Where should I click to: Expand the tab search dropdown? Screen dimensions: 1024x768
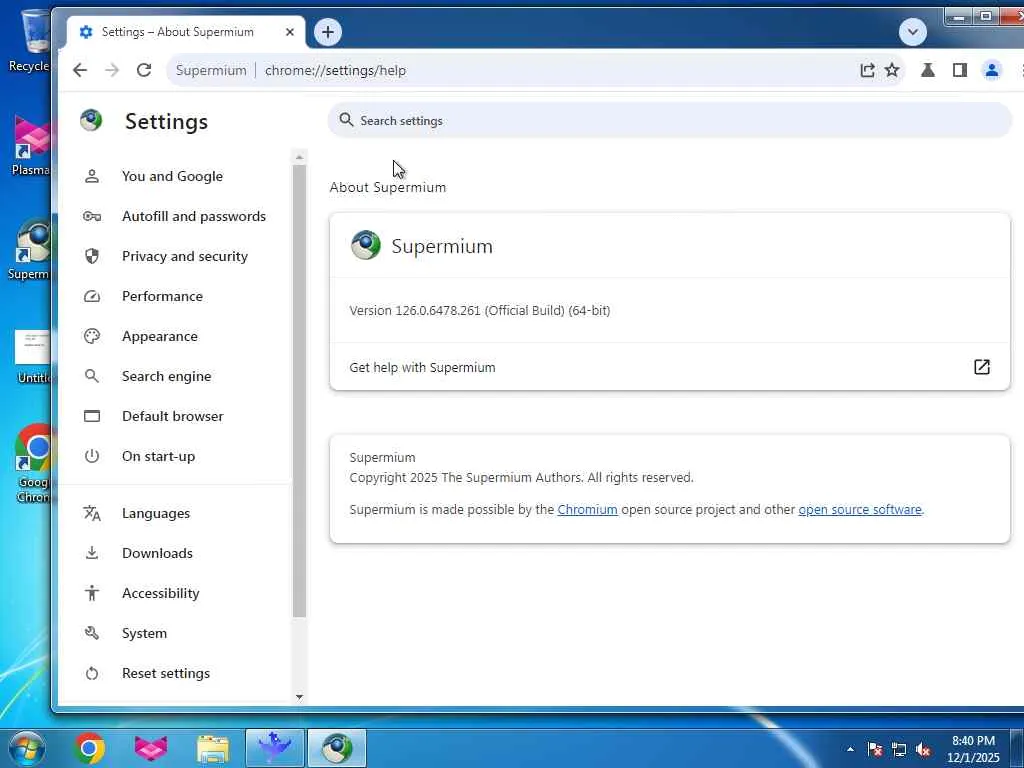912,32
